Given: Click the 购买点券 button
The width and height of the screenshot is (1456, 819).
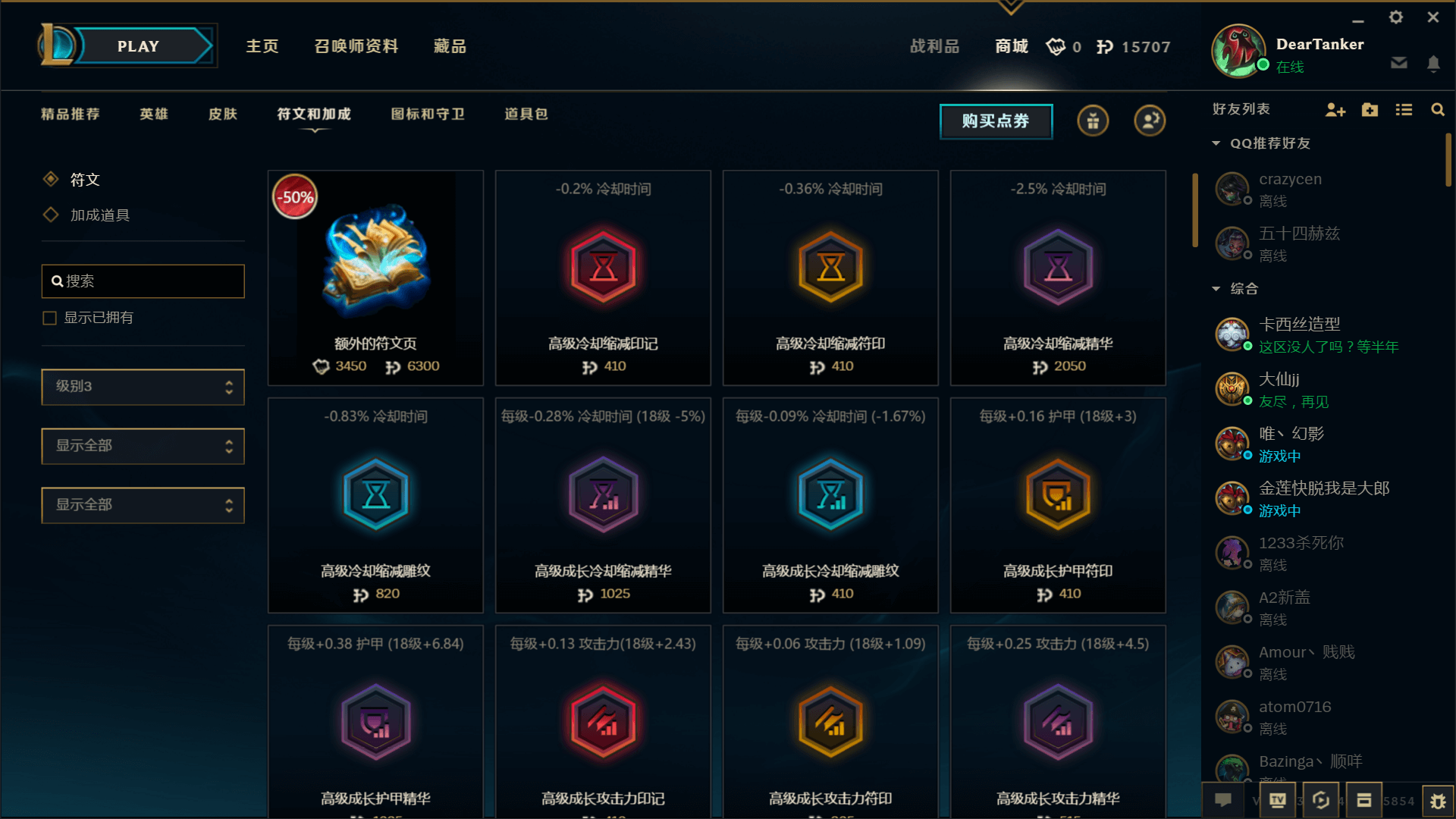Looking at the screenshot, I should [996, 121].
